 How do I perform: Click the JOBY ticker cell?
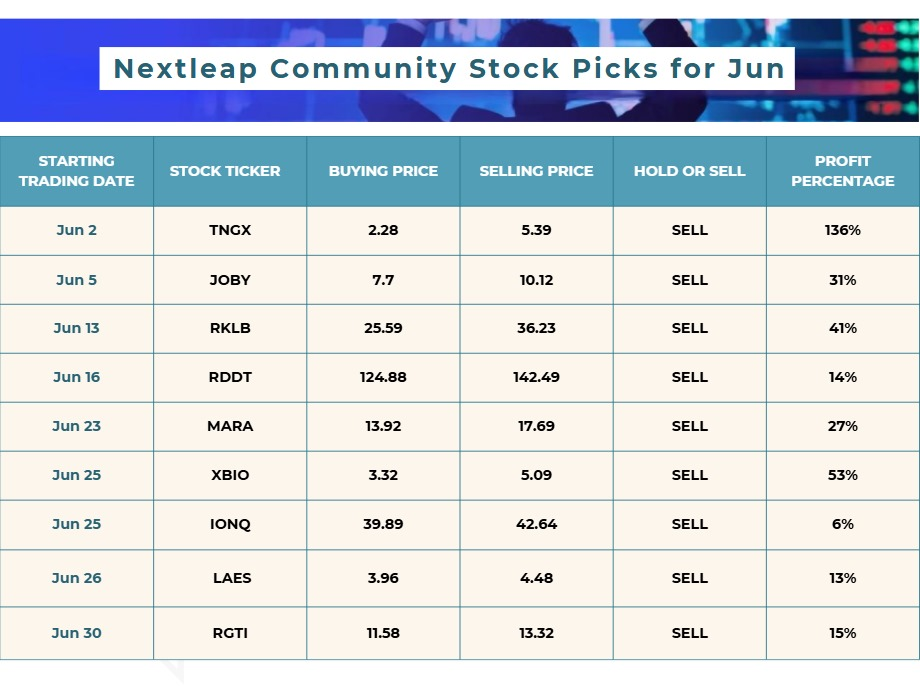(230, 280)
